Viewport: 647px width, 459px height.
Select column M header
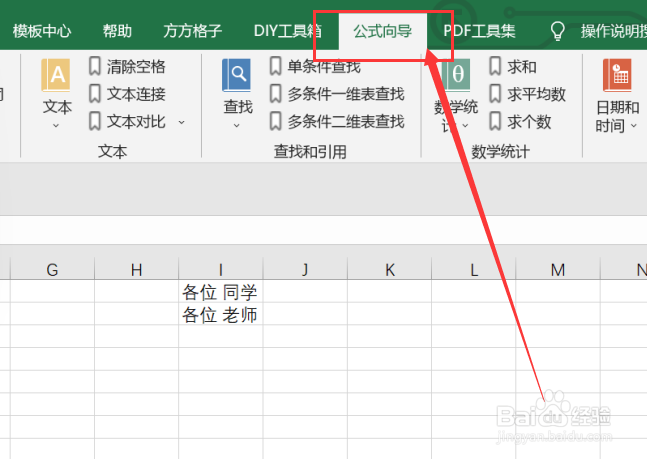[x=558, y=270]
